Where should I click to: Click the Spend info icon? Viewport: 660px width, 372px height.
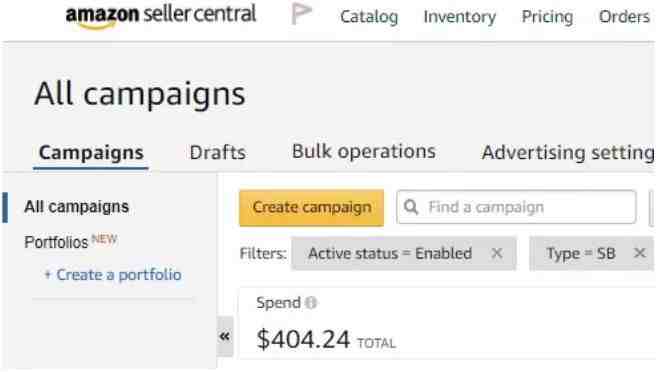click(311, 303)
